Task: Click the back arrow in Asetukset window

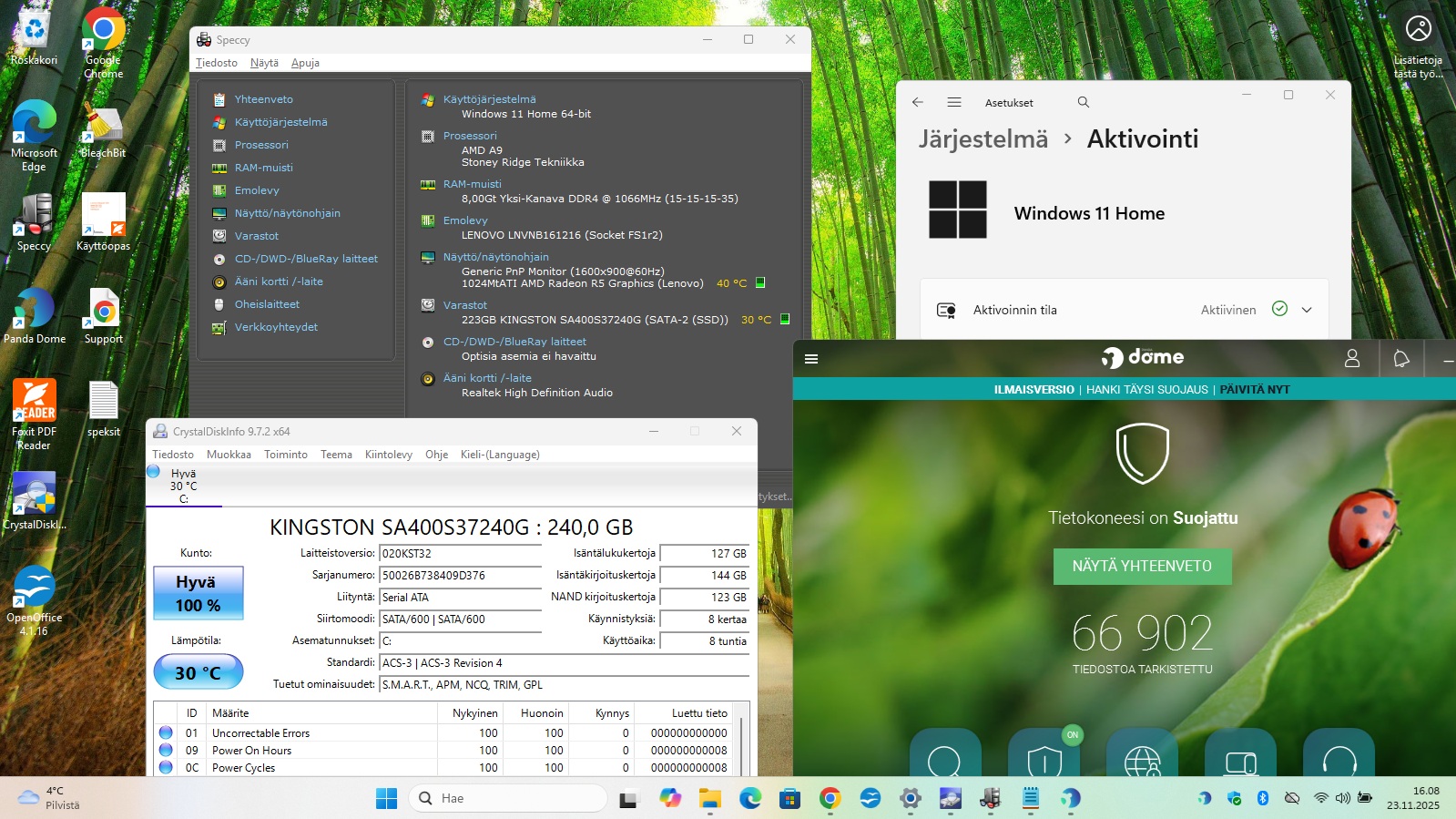Action: click(x=918, y=102)
